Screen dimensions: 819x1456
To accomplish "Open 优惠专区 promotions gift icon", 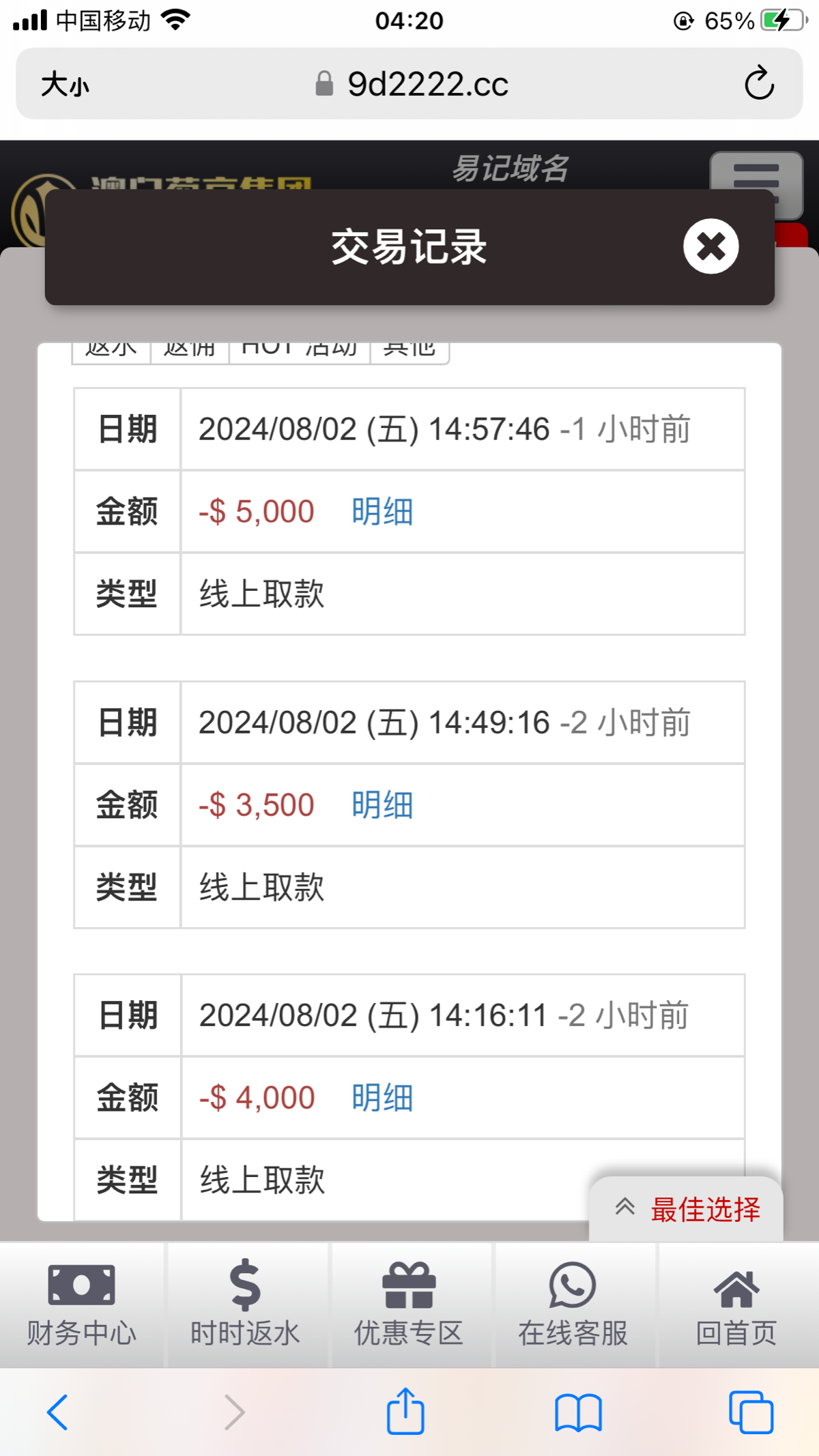I will coord(409,1305).
